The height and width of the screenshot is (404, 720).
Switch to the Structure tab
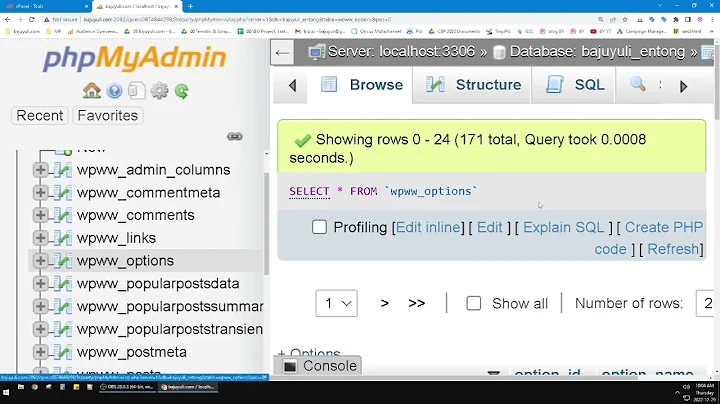(472, 85)
